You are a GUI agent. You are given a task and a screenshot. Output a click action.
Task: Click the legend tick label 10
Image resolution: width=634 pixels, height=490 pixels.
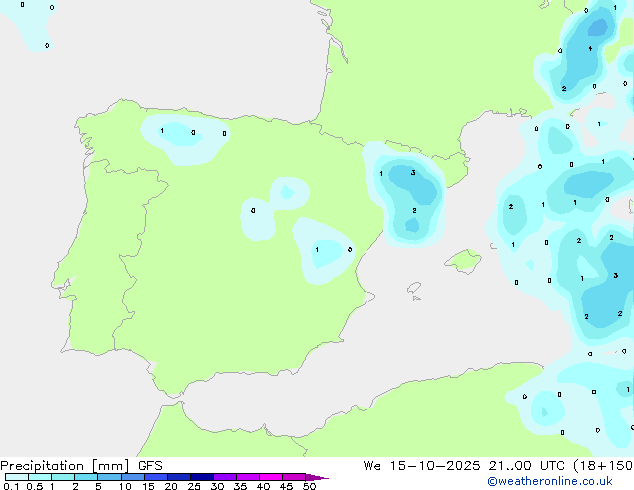pos(125,486)
